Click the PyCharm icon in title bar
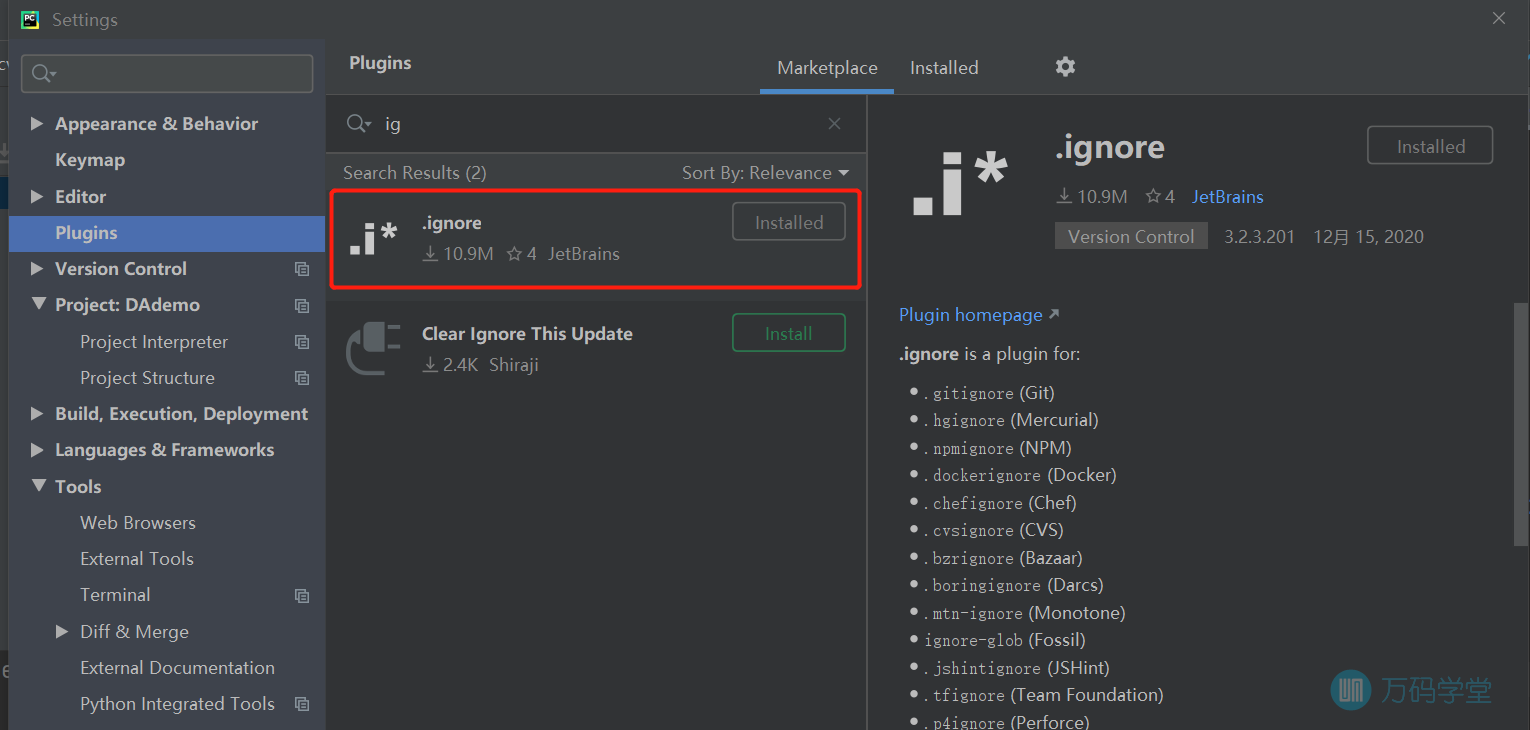 [x=30, y=19]
